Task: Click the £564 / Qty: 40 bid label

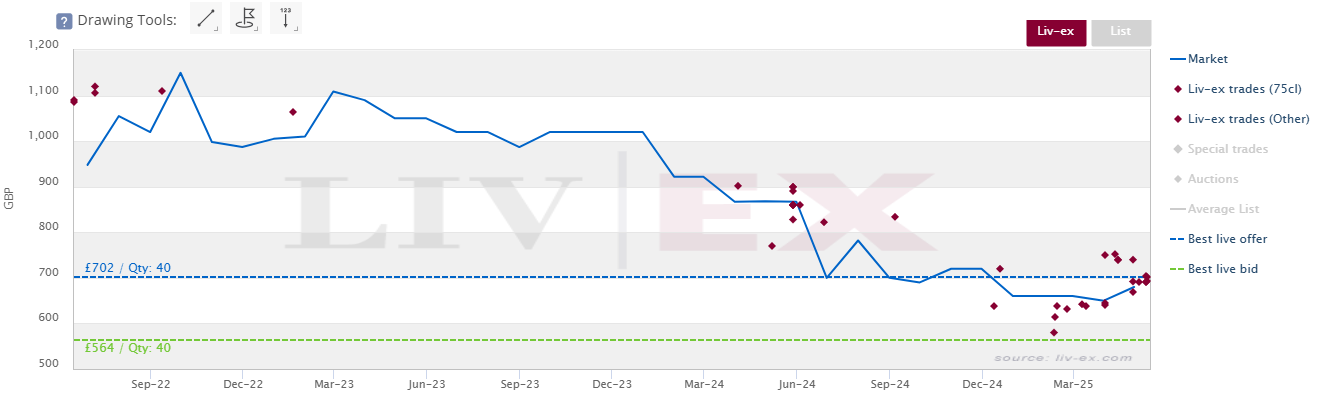Action: (x=127, y=348)
